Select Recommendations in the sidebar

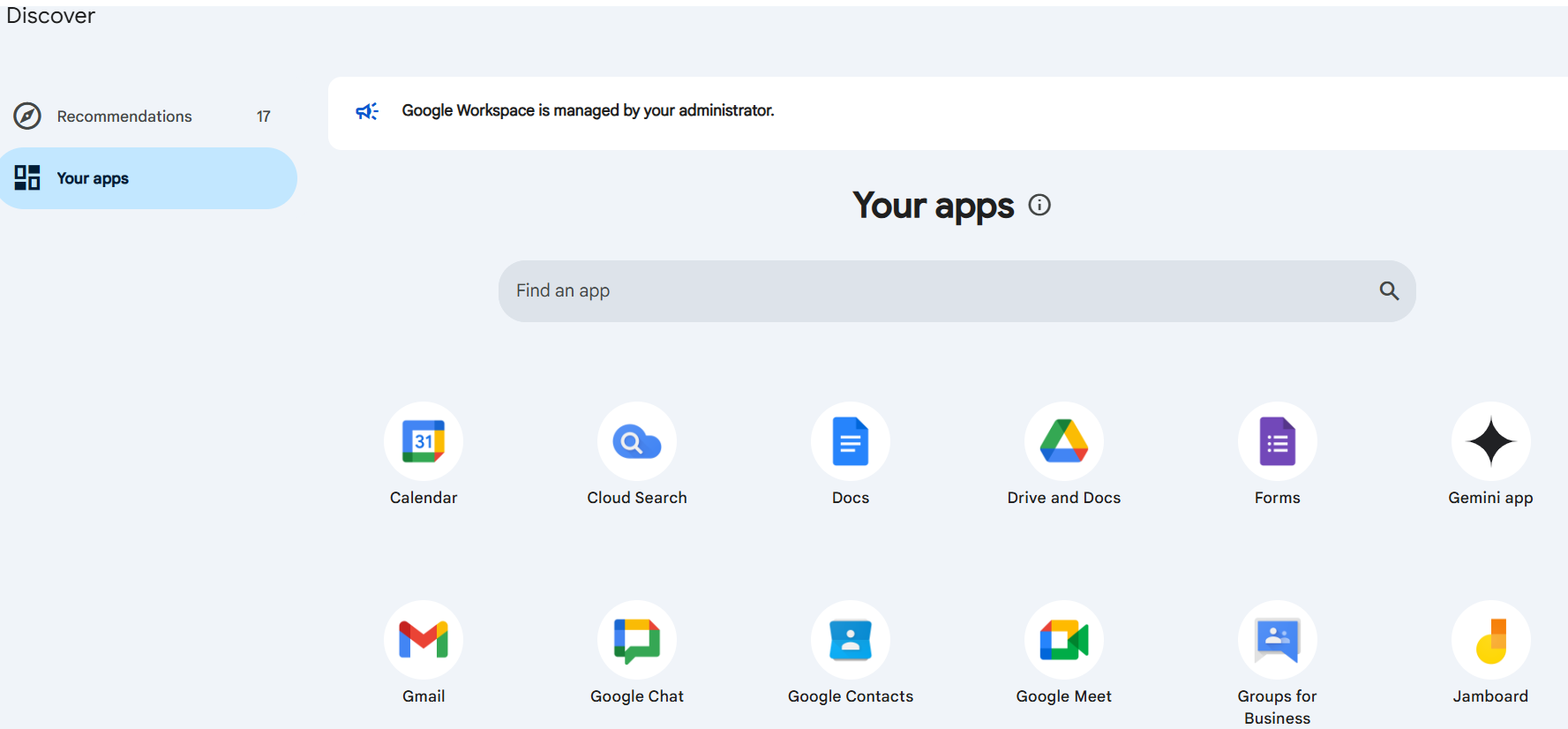[x=148, y=116]
